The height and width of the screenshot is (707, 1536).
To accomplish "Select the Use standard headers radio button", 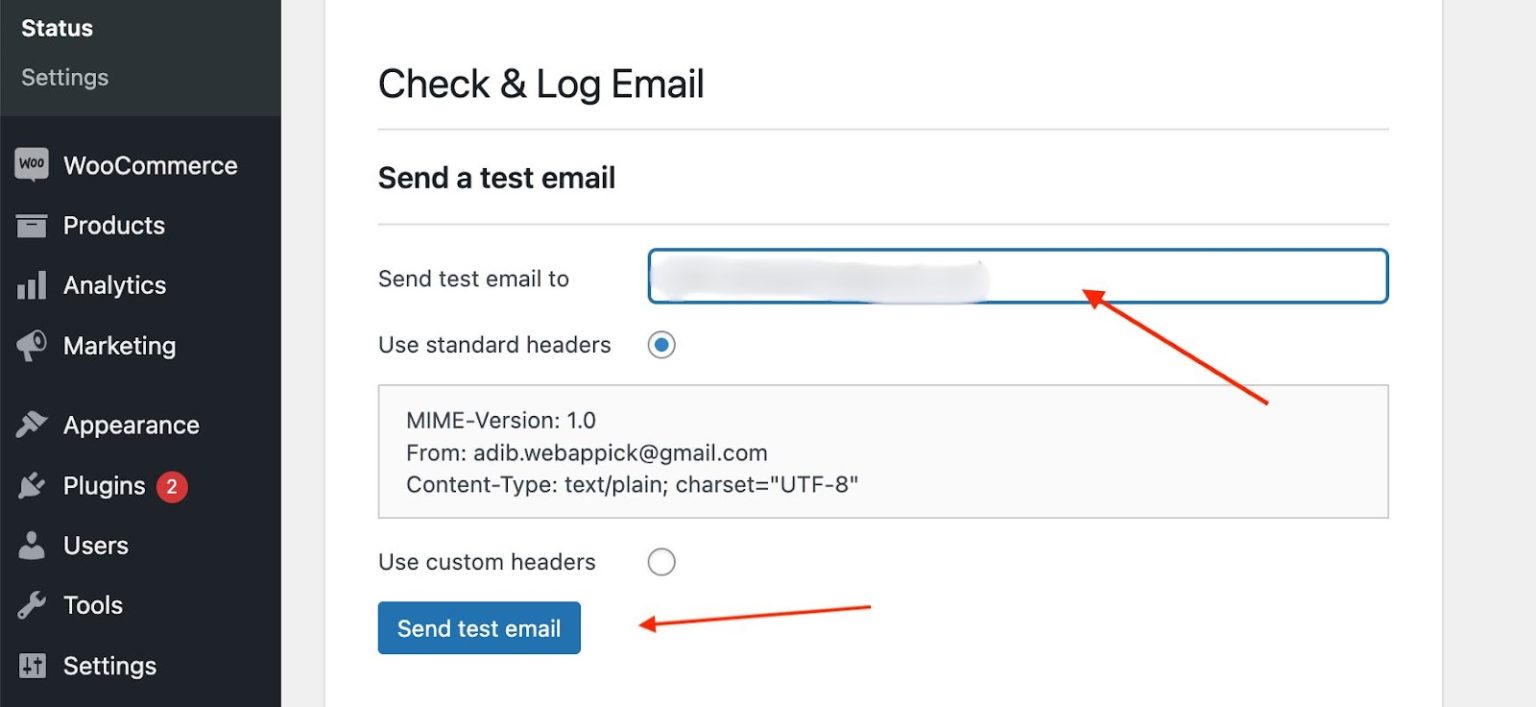I will [x=661, y=344].
